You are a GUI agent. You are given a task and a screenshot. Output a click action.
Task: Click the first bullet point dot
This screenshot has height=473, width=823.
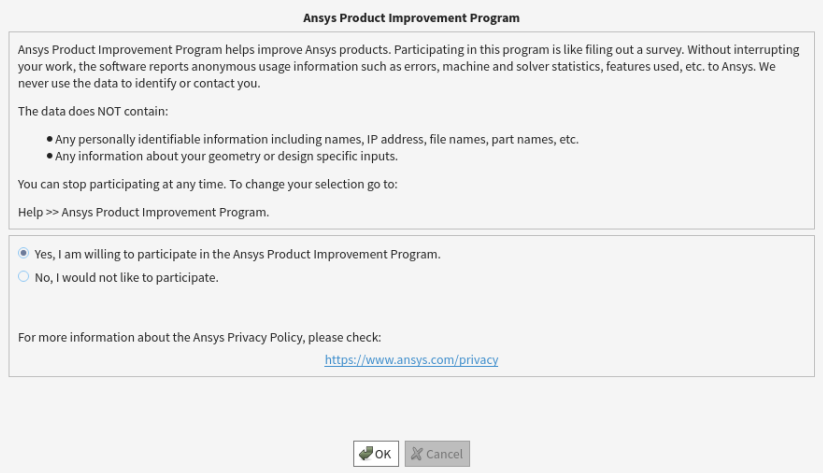[49, 139]
